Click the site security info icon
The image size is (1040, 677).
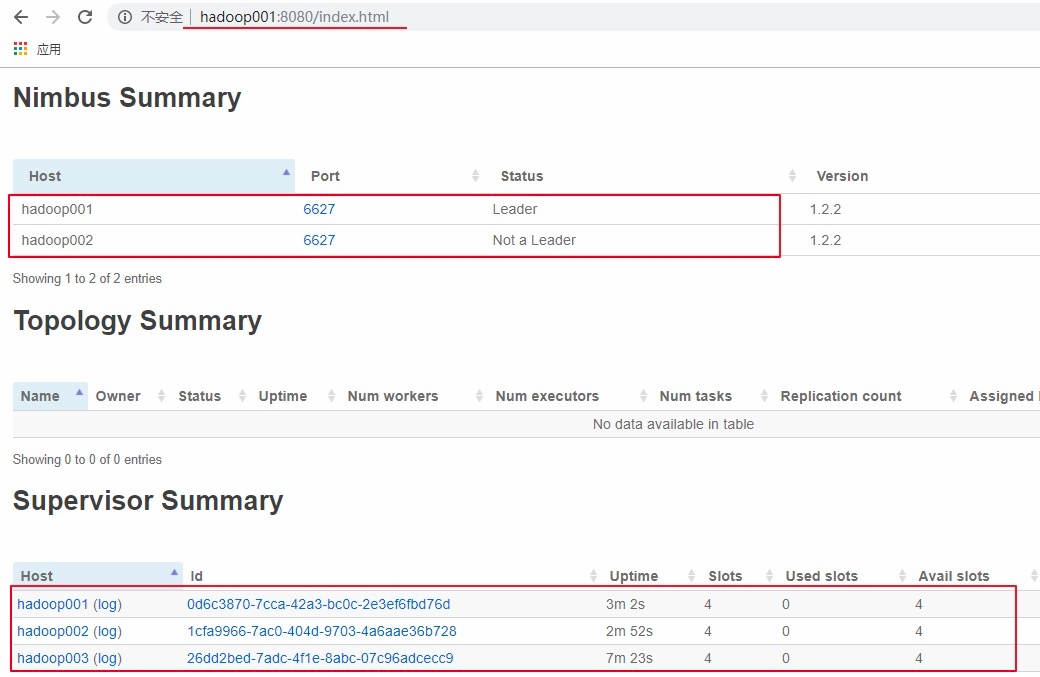pyautogui.click(x=125, y=17)
